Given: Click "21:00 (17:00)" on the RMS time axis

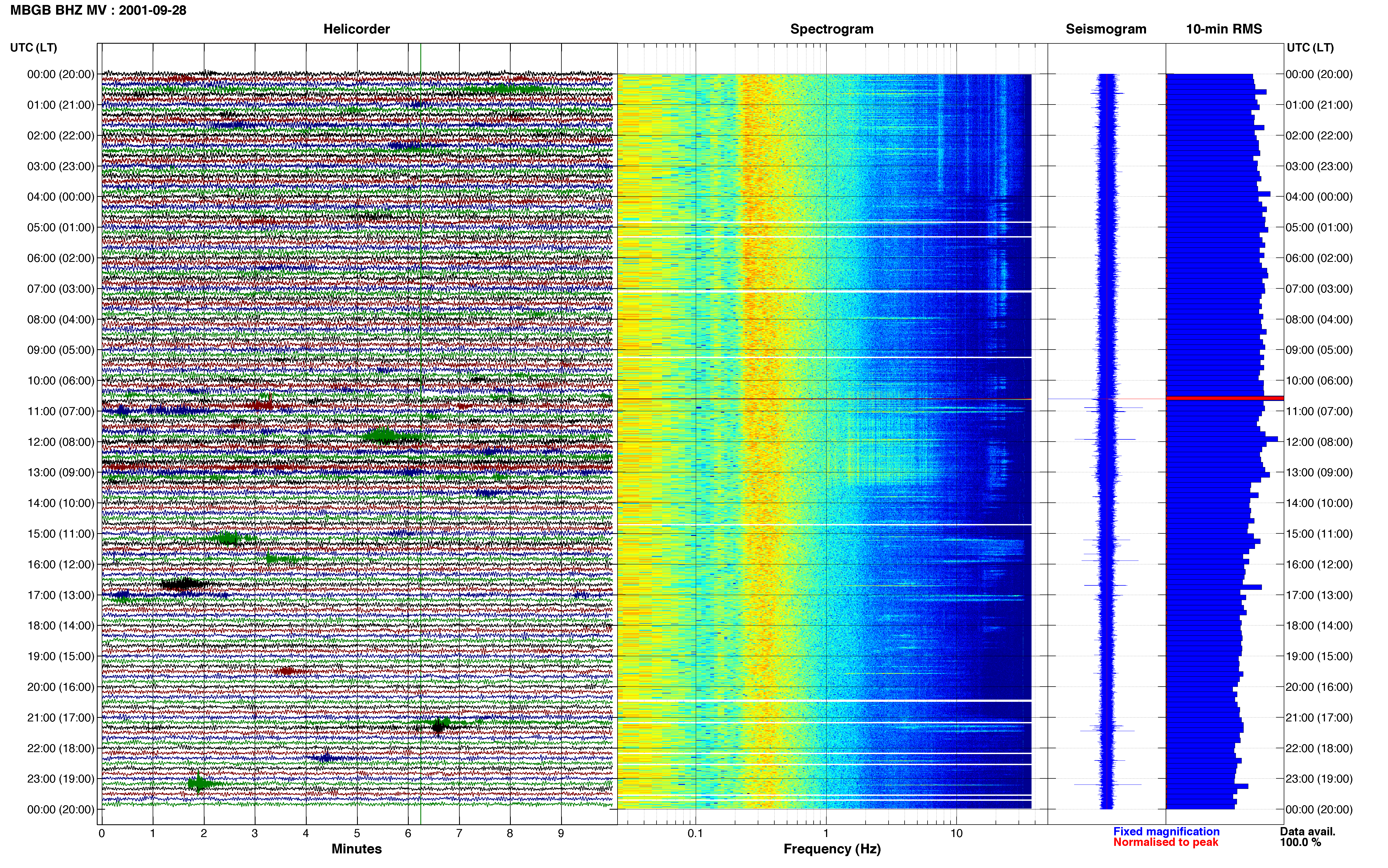Looking at the screenshot, I should point(1319,718).
